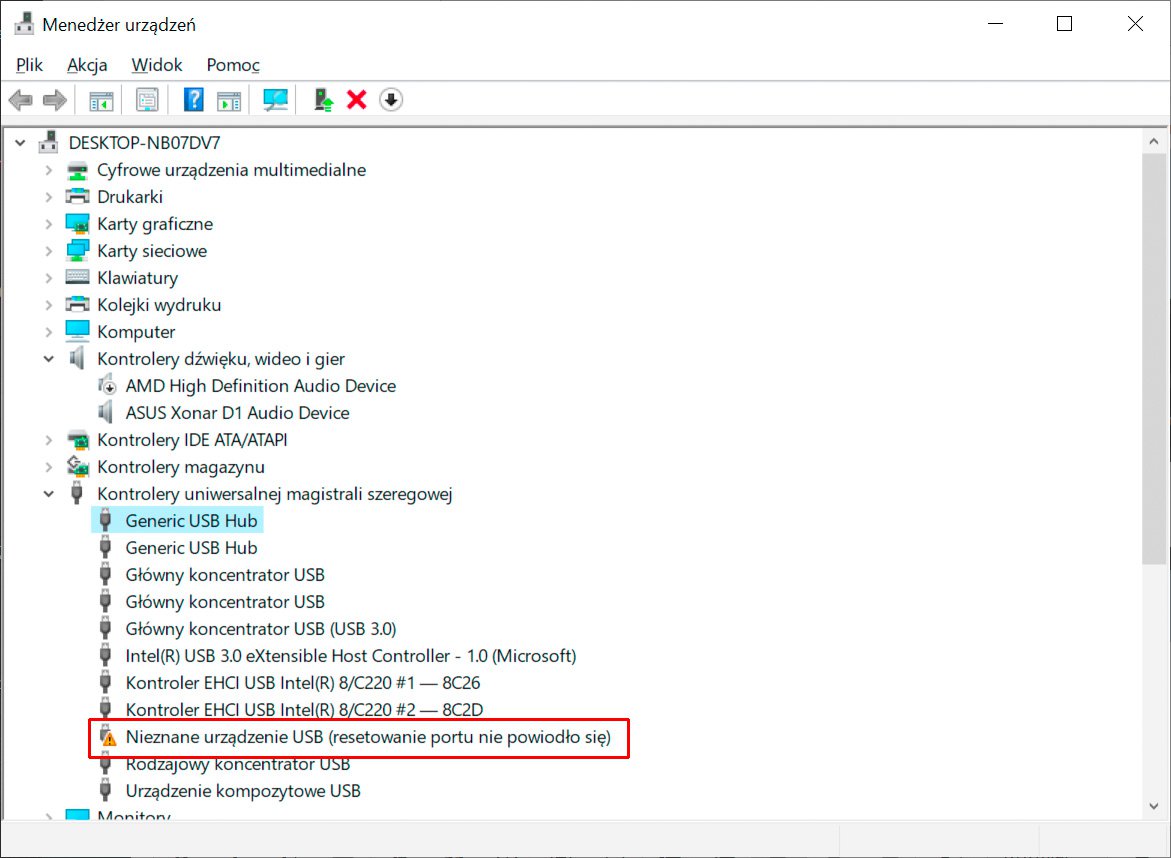The height and width of the screenshot is (858, 1171).
Task: Click the Device Manager title bar icon
Action: coord(24,24)
